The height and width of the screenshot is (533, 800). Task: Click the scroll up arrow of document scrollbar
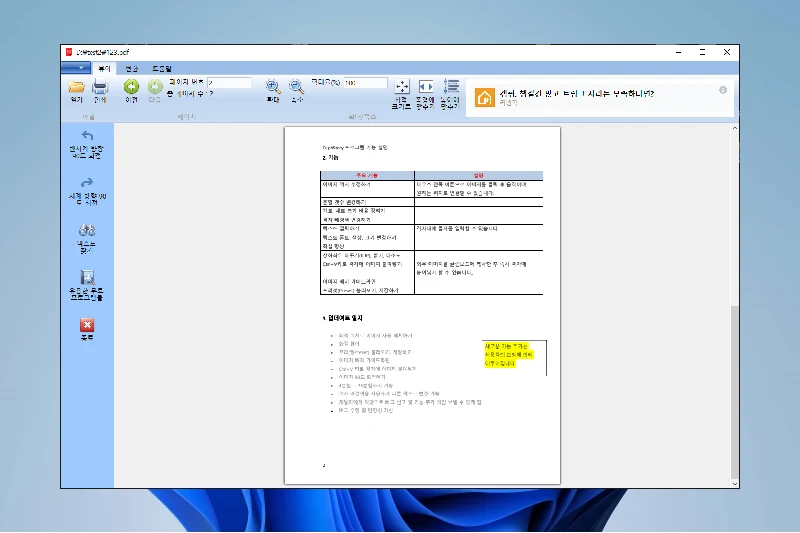(x=735, y=128)
